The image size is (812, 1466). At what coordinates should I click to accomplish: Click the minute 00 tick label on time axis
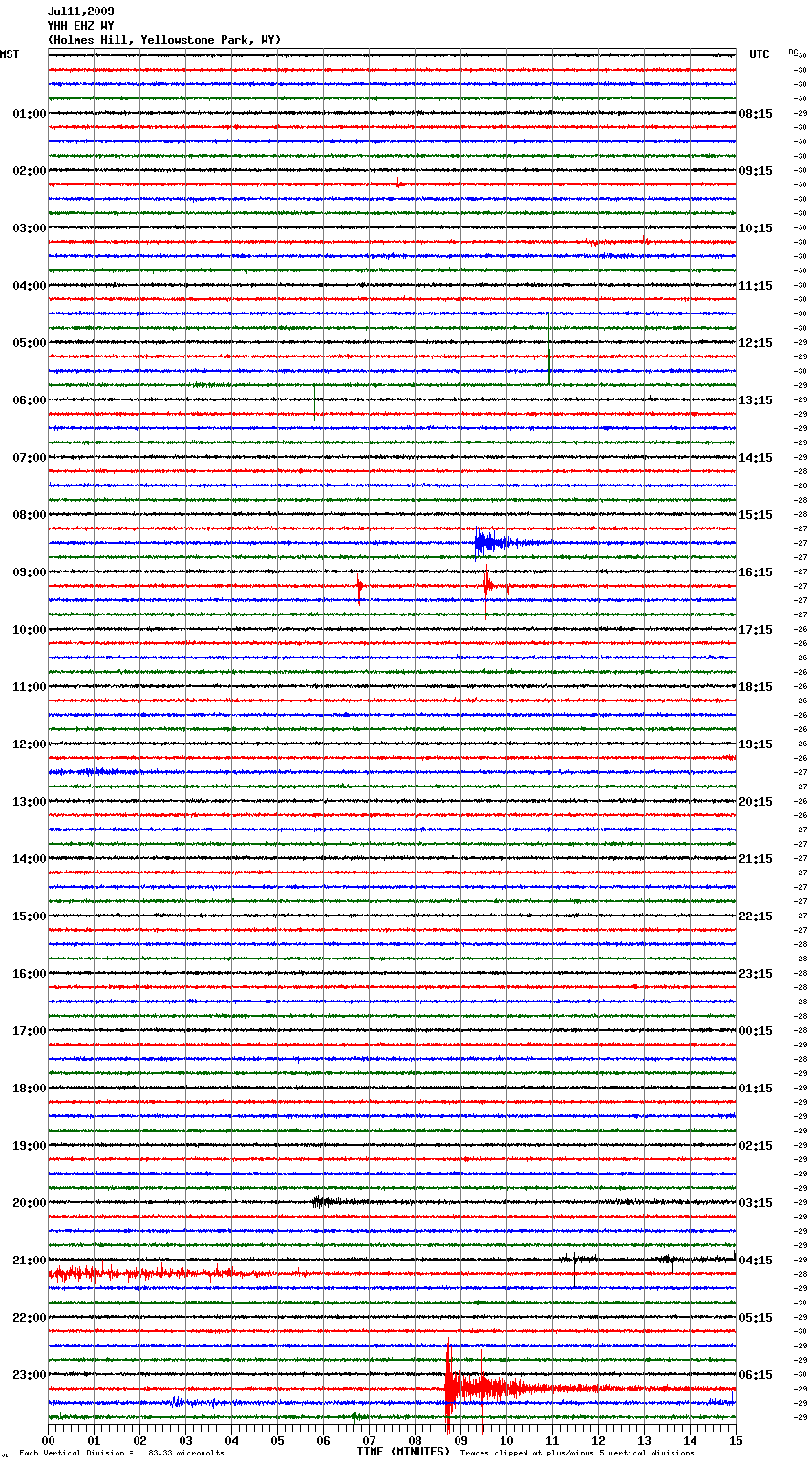(48, 1440)
